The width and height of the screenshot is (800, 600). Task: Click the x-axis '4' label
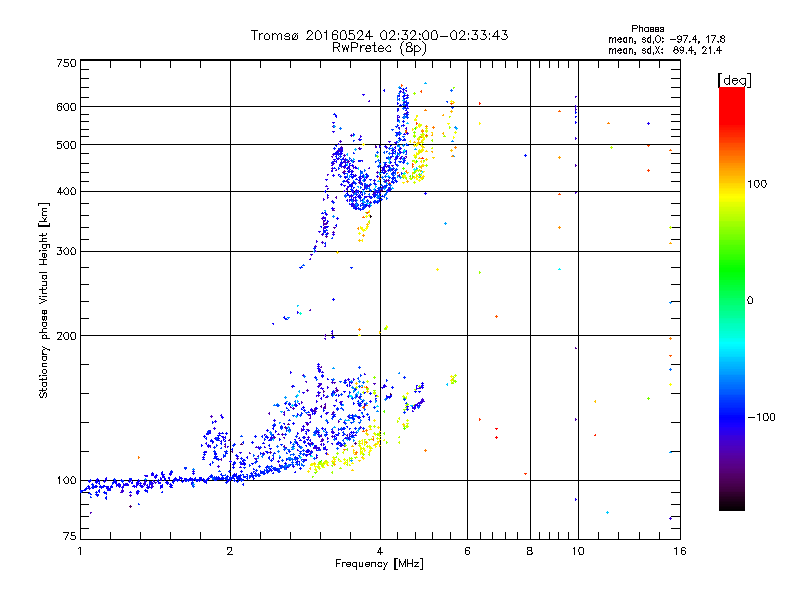tap(380, 551)
